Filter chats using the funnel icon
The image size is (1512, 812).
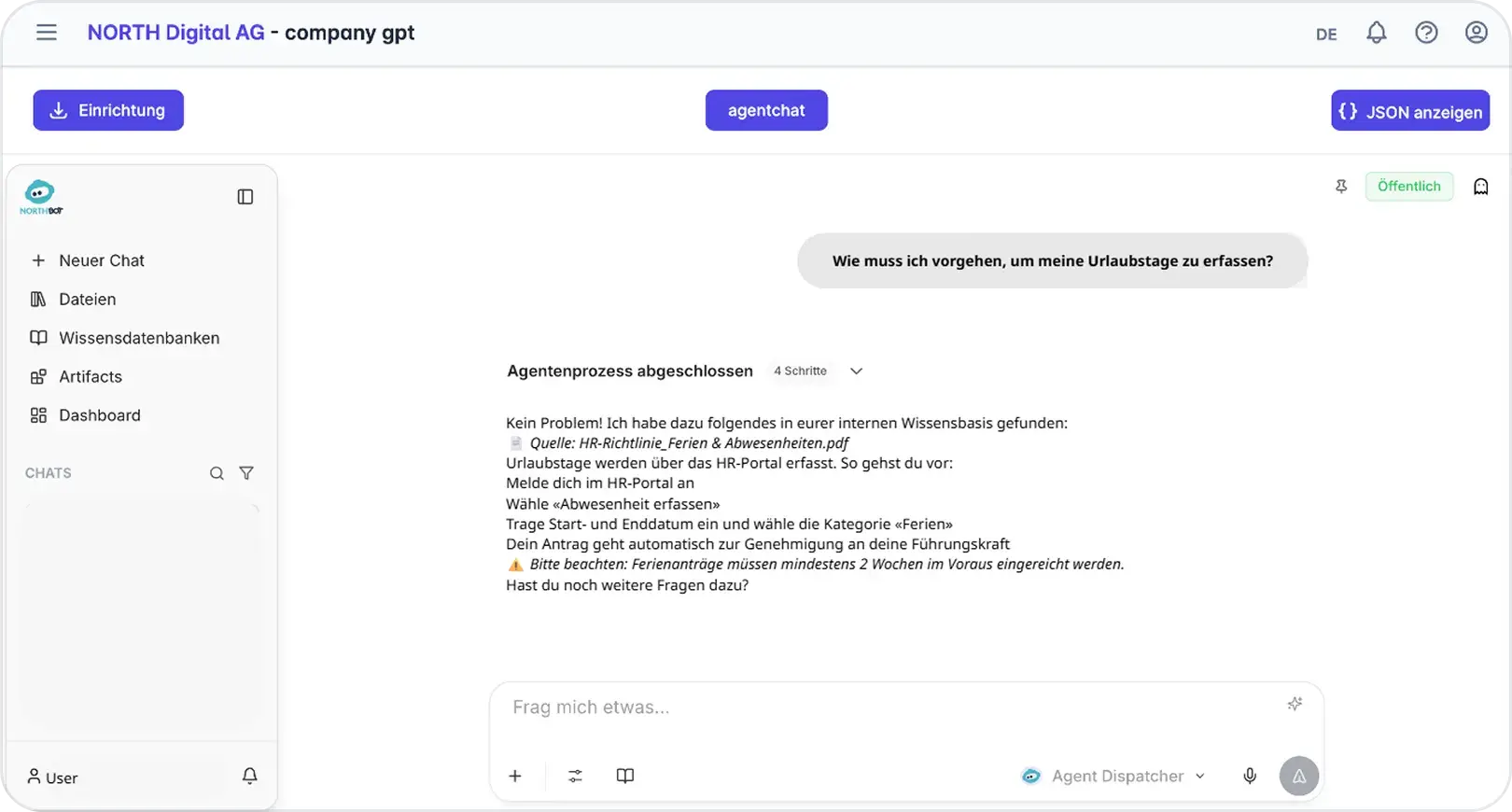[246, 473]
